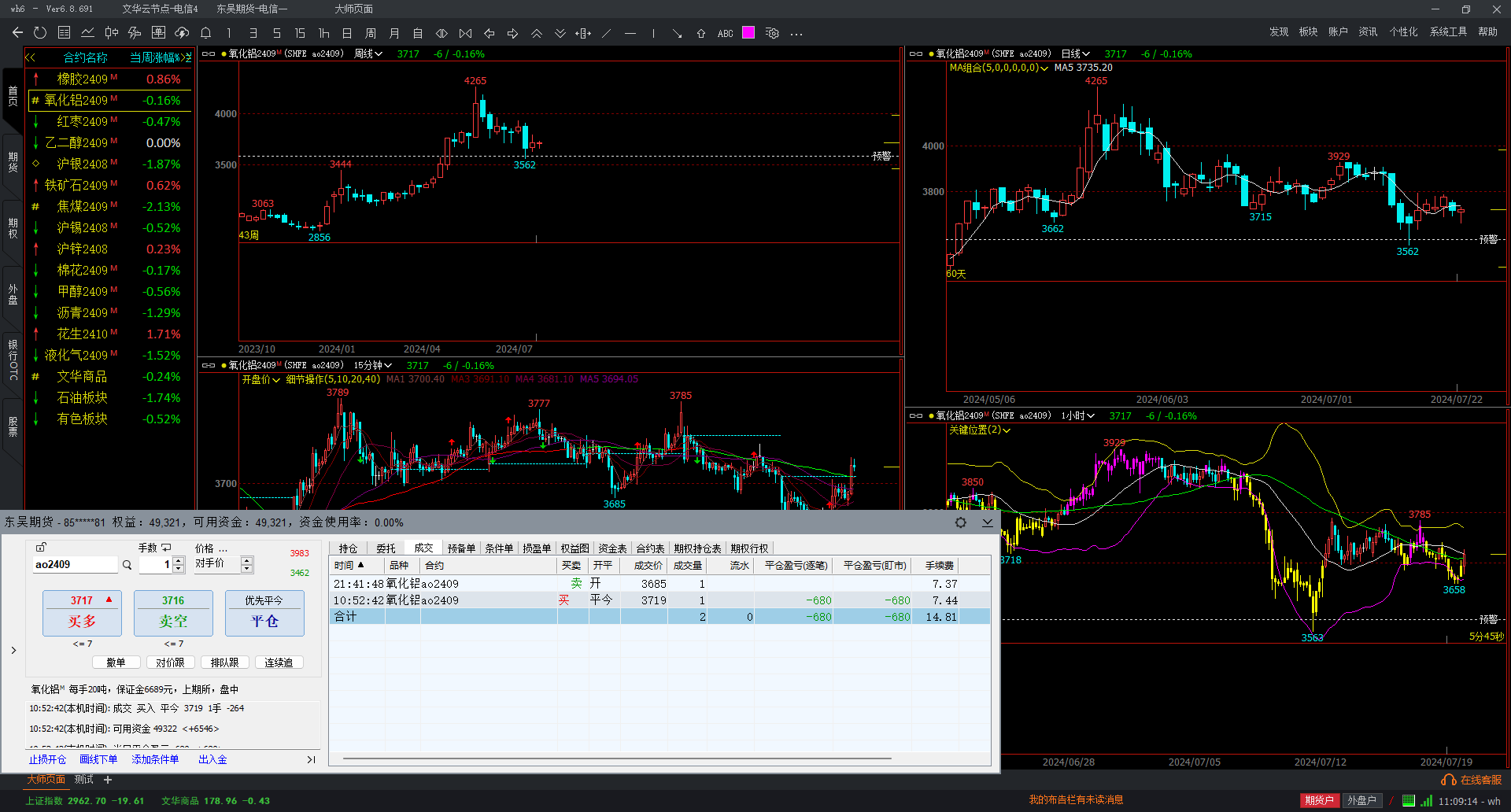The height and width of the screenshot is (812, 1511).
Task: Click the 撤单 cancel order button
Action: [116, 663]
